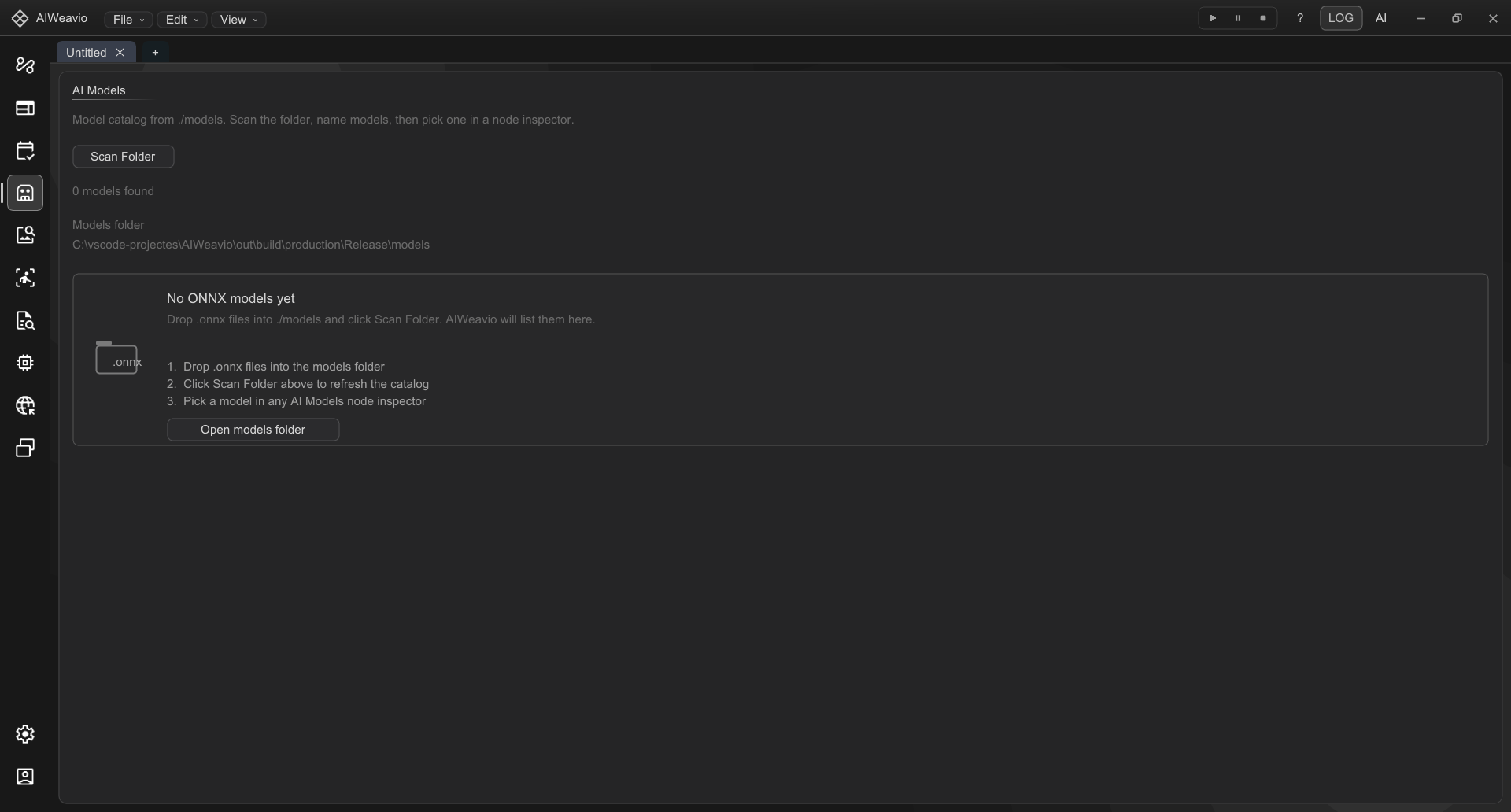Screen dimensions: 1511x812
Task: Open the document search icon in the sidebar
Action: pos(25,320)
